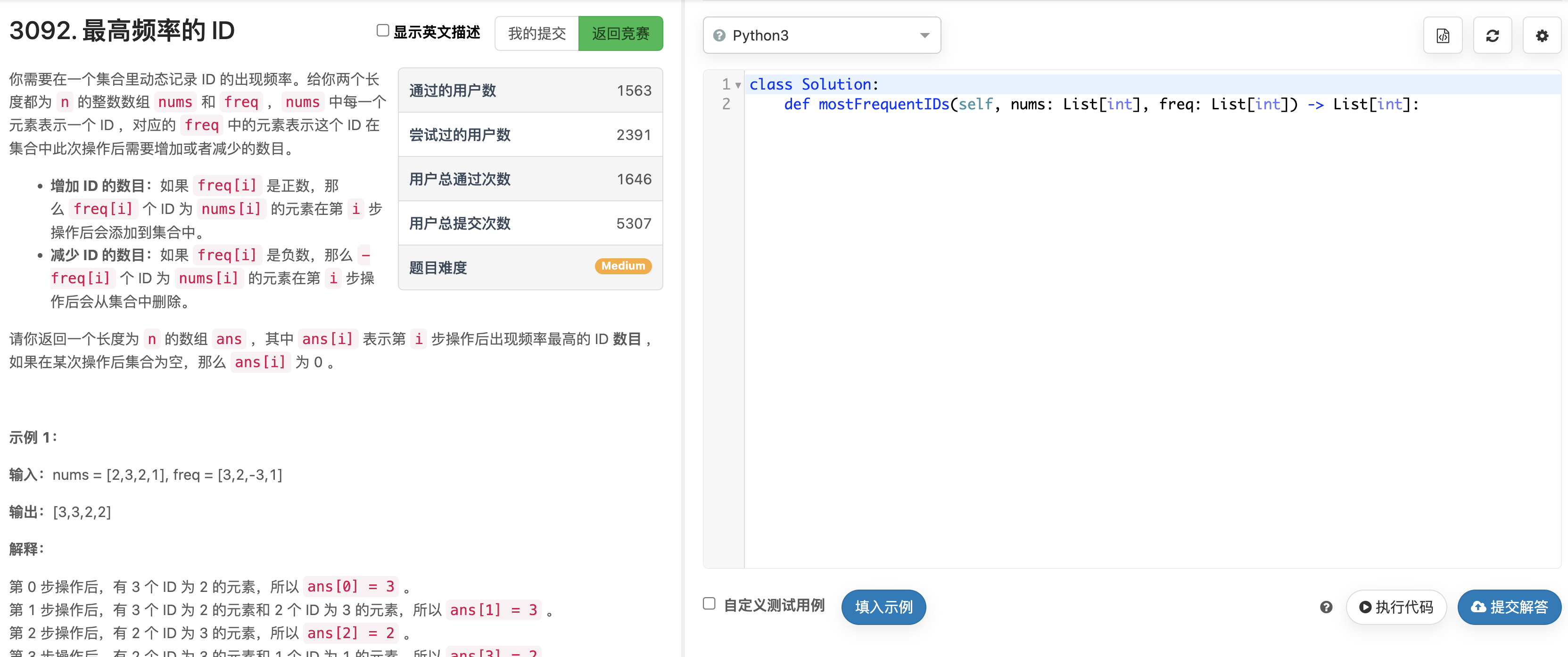Click the 提交解答 submit button
1568x657 pixels.
1510,607
